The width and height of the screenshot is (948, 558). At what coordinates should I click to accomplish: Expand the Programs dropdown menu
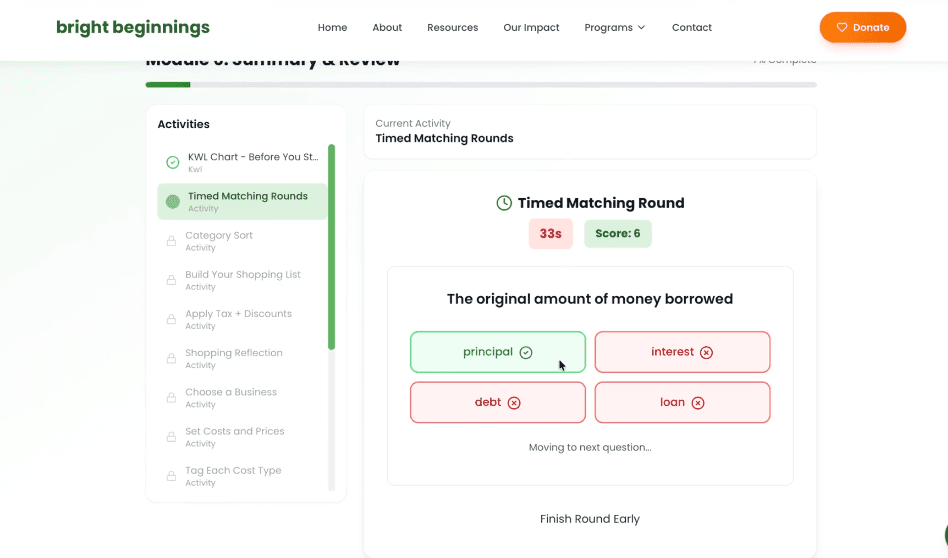coord(615,28)
